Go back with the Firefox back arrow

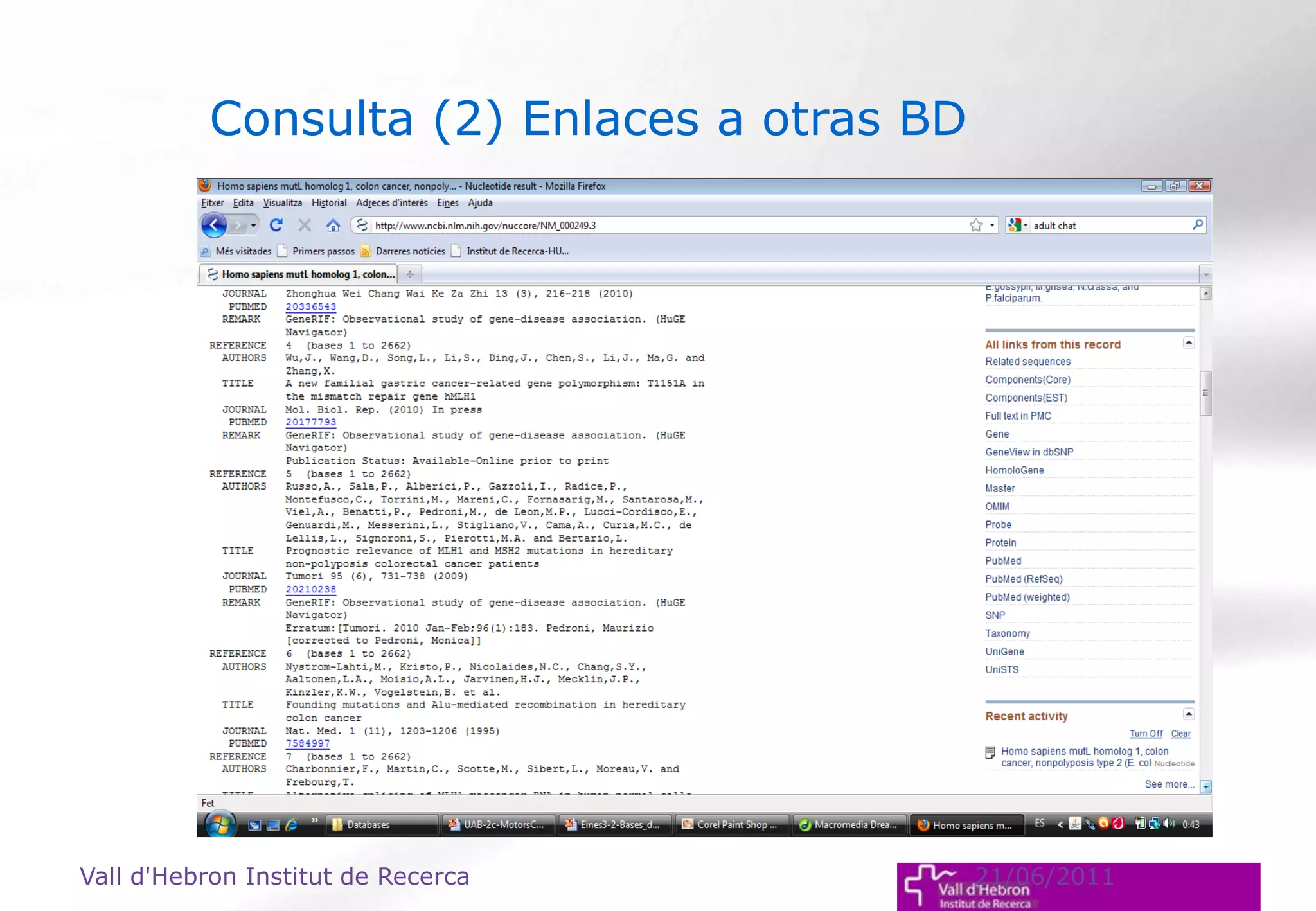click(x=214, y=226)
